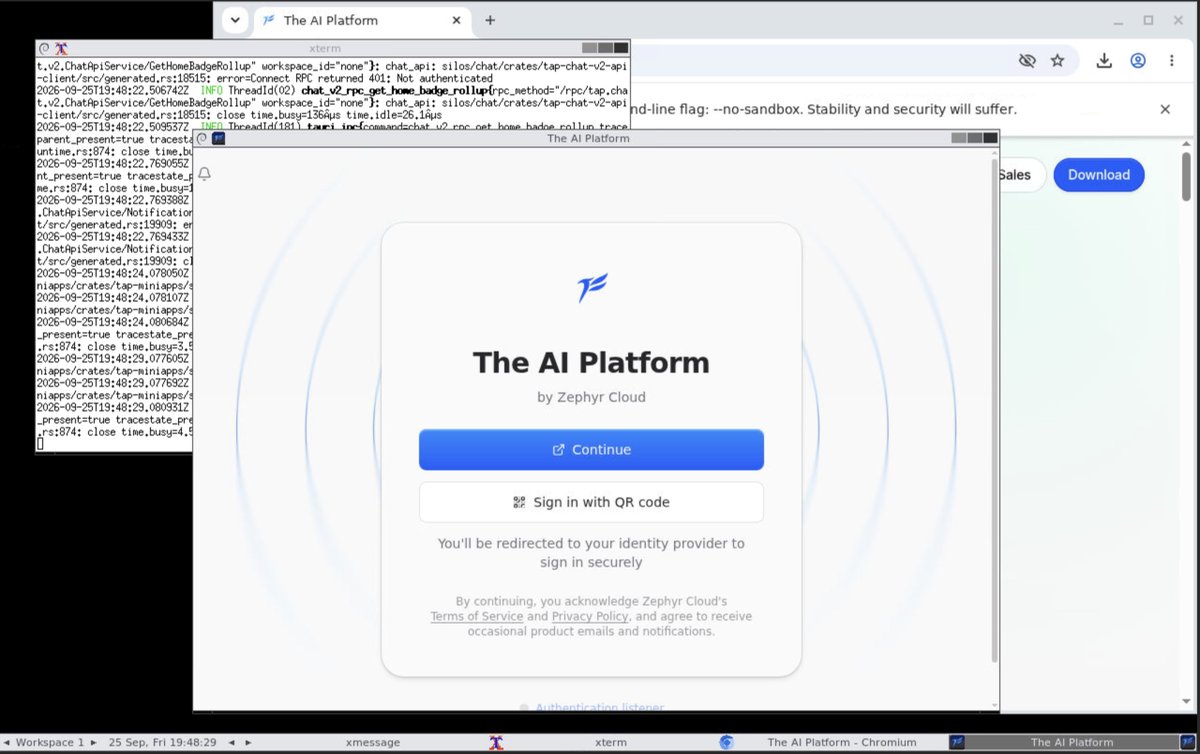Open Chromium's tab search dropdown
Screen dimensions: 1200x754
click(x=234, y=20)
